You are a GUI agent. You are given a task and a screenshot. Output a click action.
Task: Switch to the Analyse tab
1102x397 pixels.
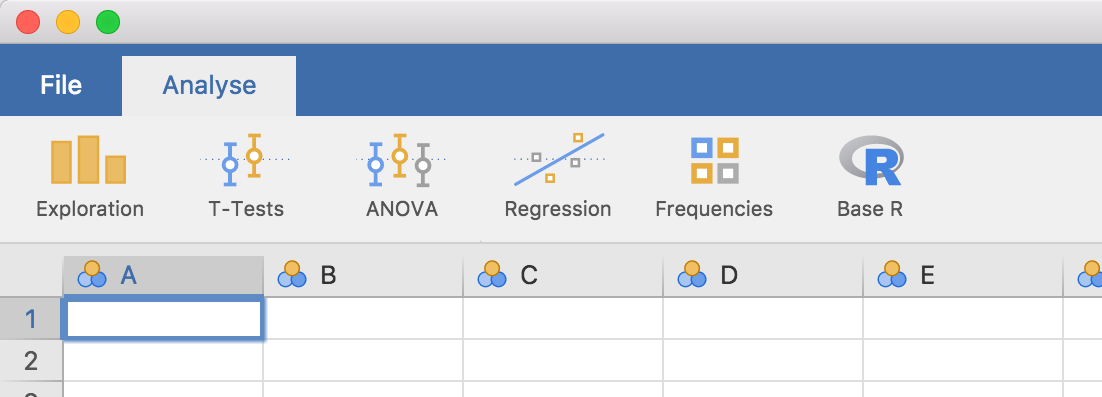coord(209,86)
